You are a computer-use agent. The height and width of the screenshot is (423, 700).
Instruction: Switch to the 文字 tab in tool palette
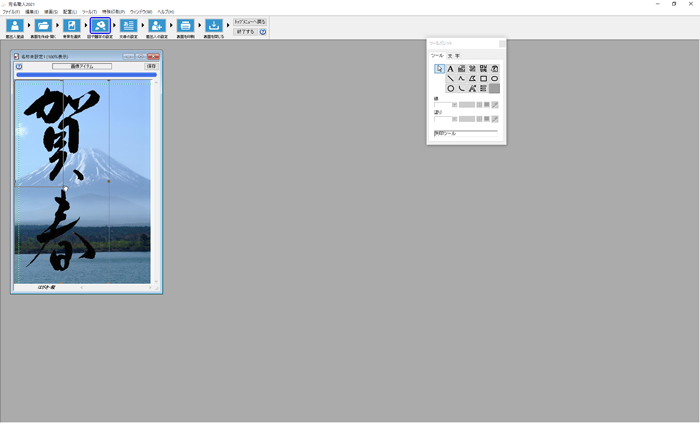pos(452,56)
